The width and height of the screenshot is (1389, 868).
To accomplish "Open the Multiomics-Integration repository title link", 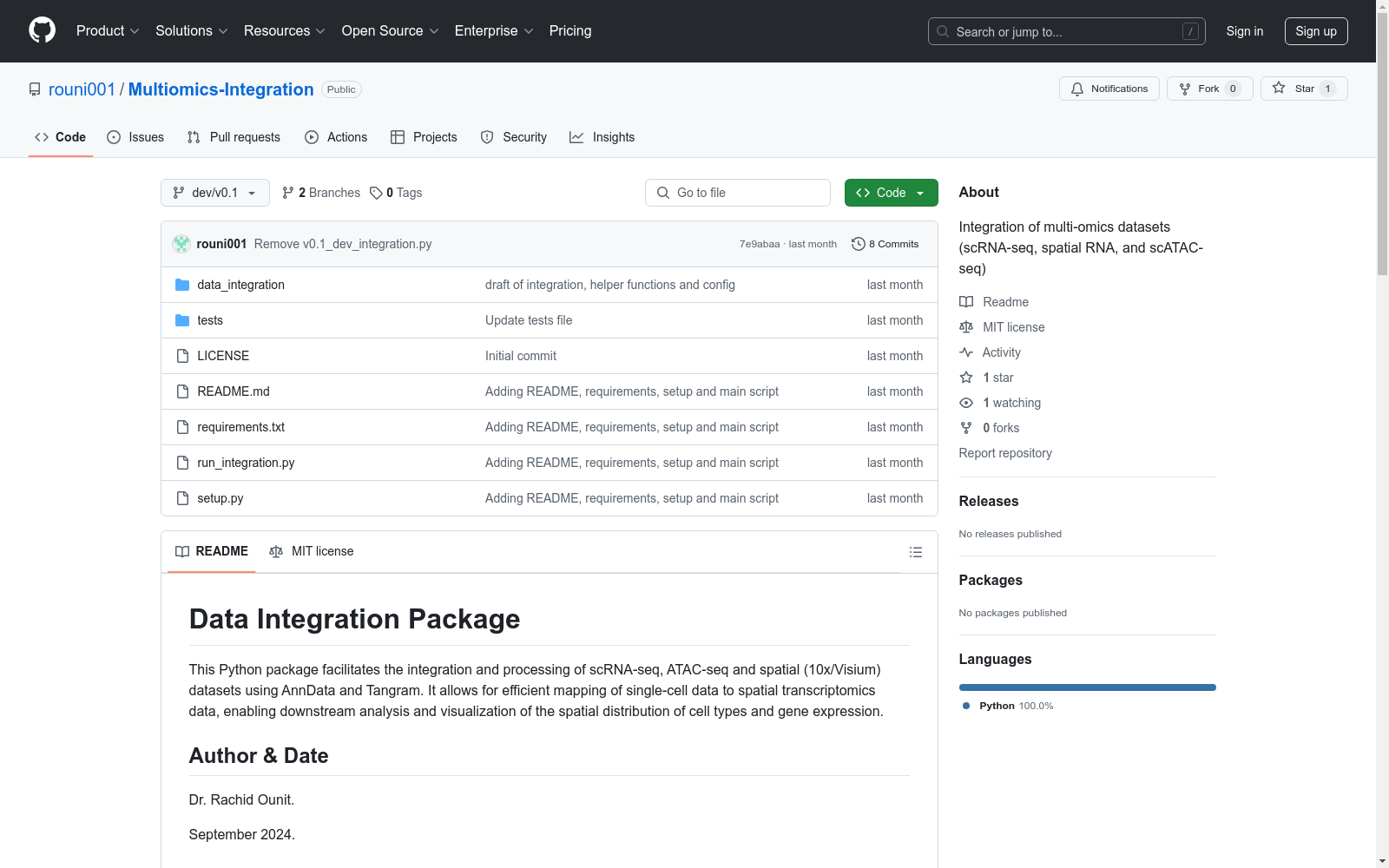I will pyautogui.click(x=221, y=89).
